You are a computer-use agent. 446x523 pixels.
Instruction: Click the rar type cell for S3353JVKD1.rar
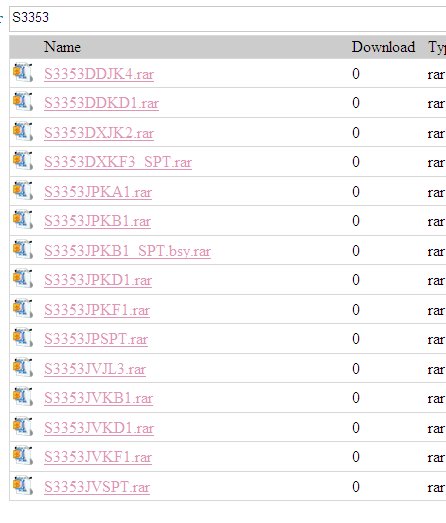(x=436, y=428)
